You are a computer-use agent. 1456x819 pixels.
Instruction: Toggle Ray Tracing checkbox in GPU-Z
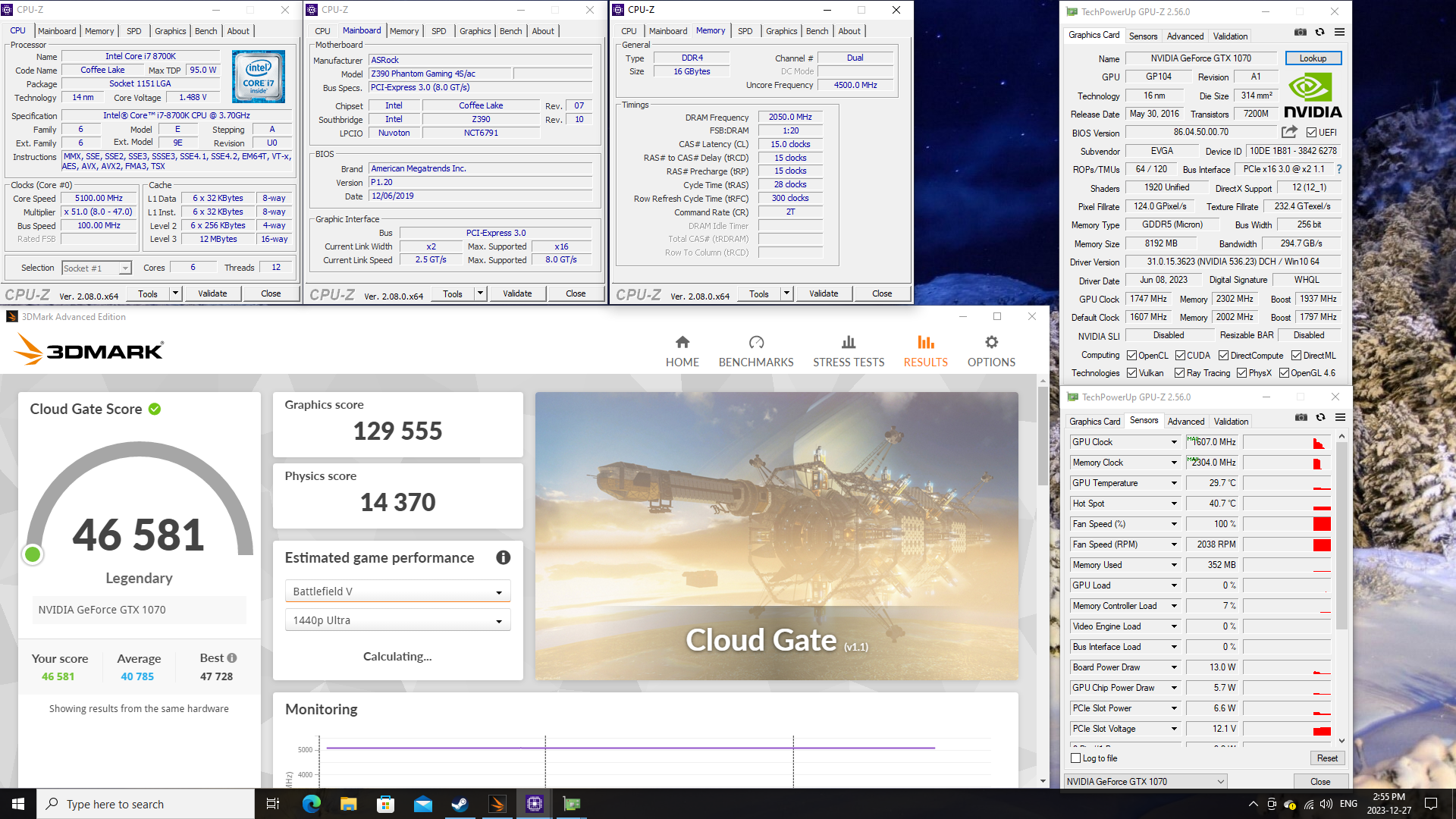(x=1179, y=373)
